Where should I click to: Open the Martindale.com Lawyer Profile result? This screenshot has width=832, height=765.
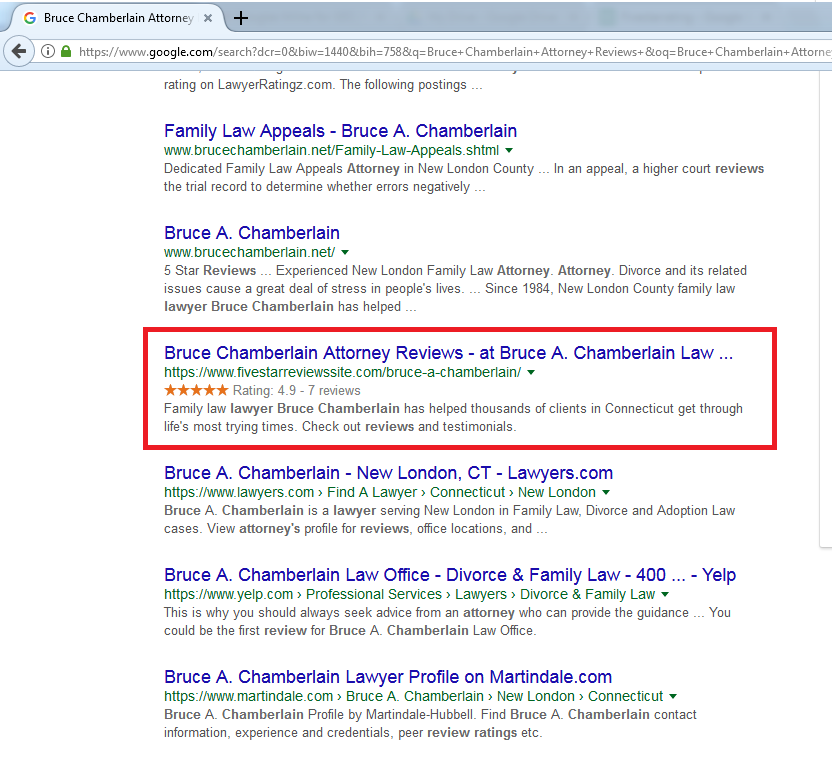coord(388,677)
